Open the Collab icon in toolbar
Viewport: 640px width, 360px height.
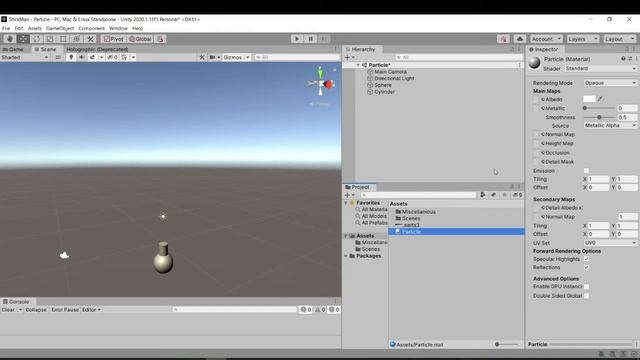[x=503, y=39]
